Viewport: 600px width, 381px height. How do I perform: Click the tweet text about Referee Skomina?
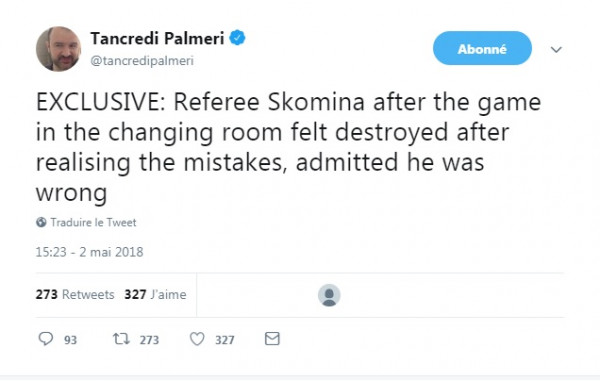tap(288, 147)
